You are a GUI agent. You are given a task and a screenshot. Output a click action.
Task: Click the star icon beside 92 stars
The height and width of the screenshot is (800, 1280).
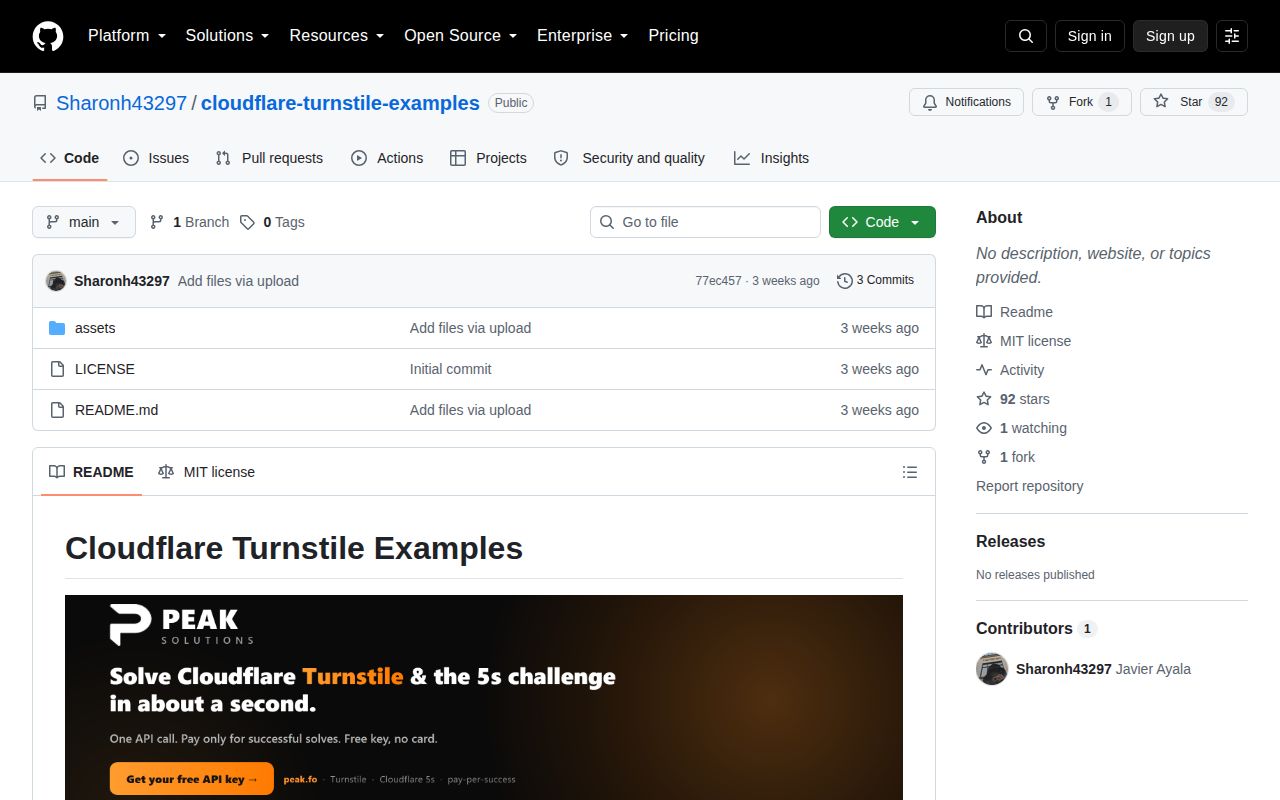click(984, 399)
